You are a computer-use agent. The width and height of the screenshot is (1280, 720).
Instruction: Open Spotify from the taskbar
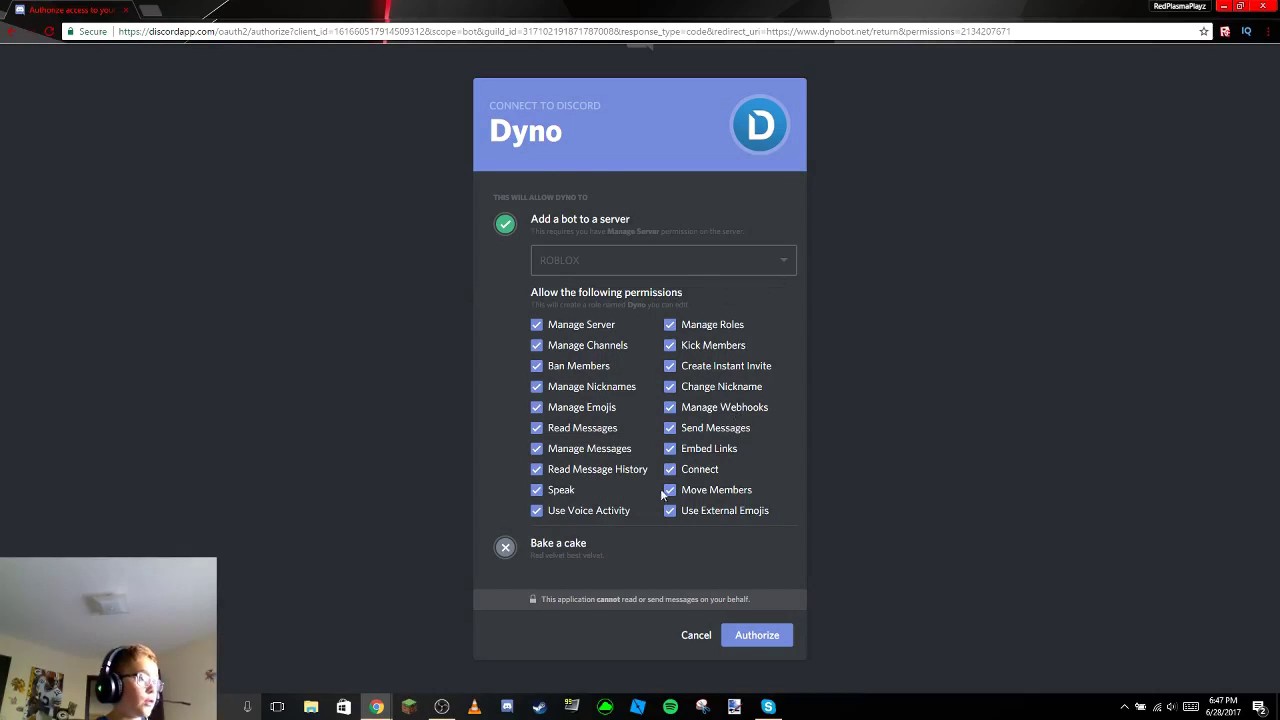pos(670,707)
